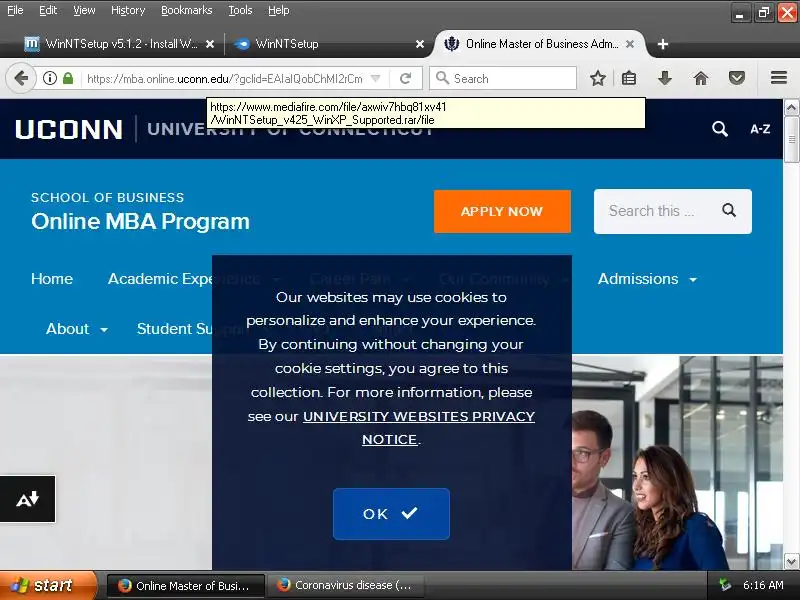Click UConn header search magnifier icon
800x600 pixels.
(720, 129)
